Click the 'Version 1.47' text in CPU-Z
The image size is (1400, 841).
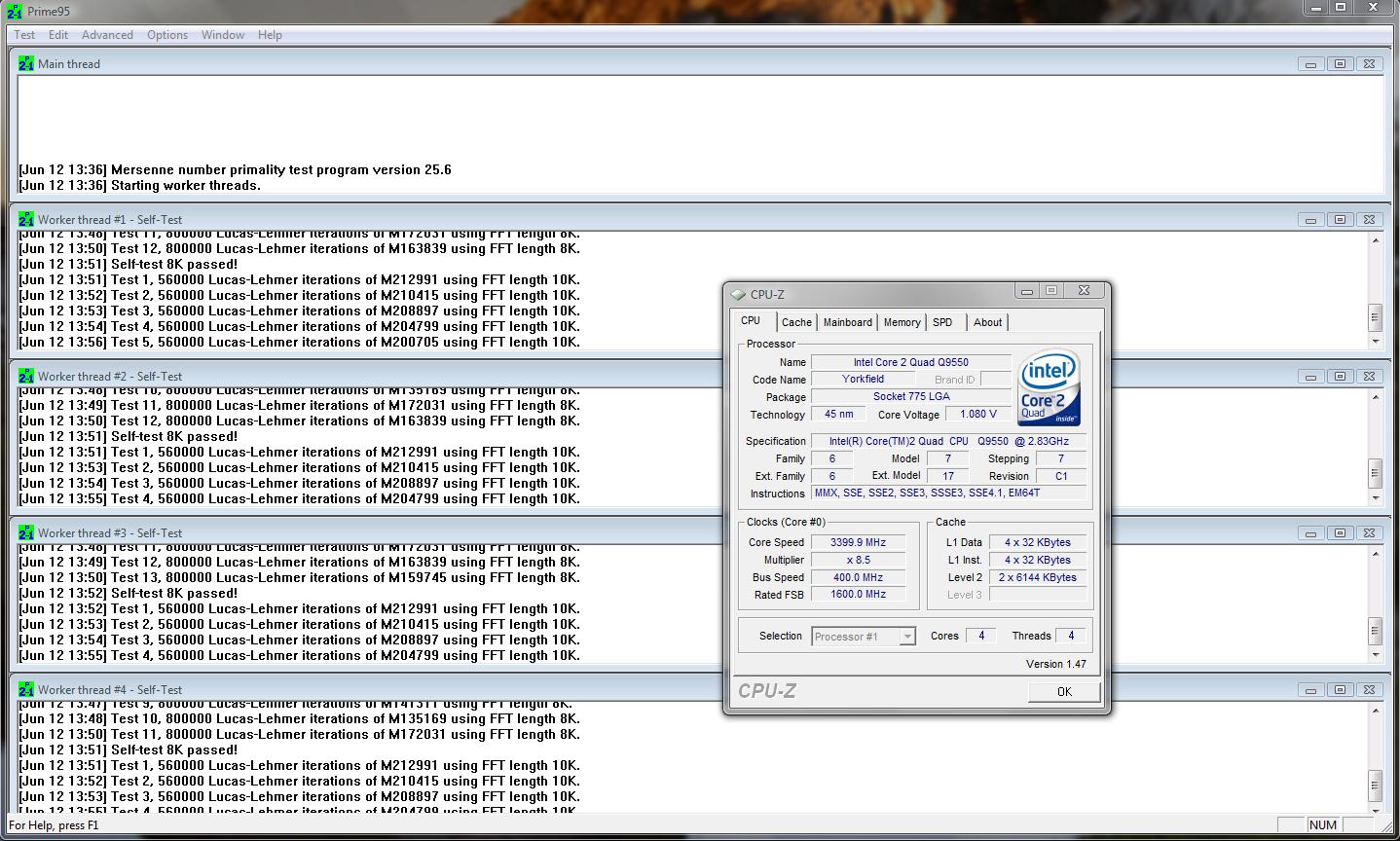[x=1056, y=664]
